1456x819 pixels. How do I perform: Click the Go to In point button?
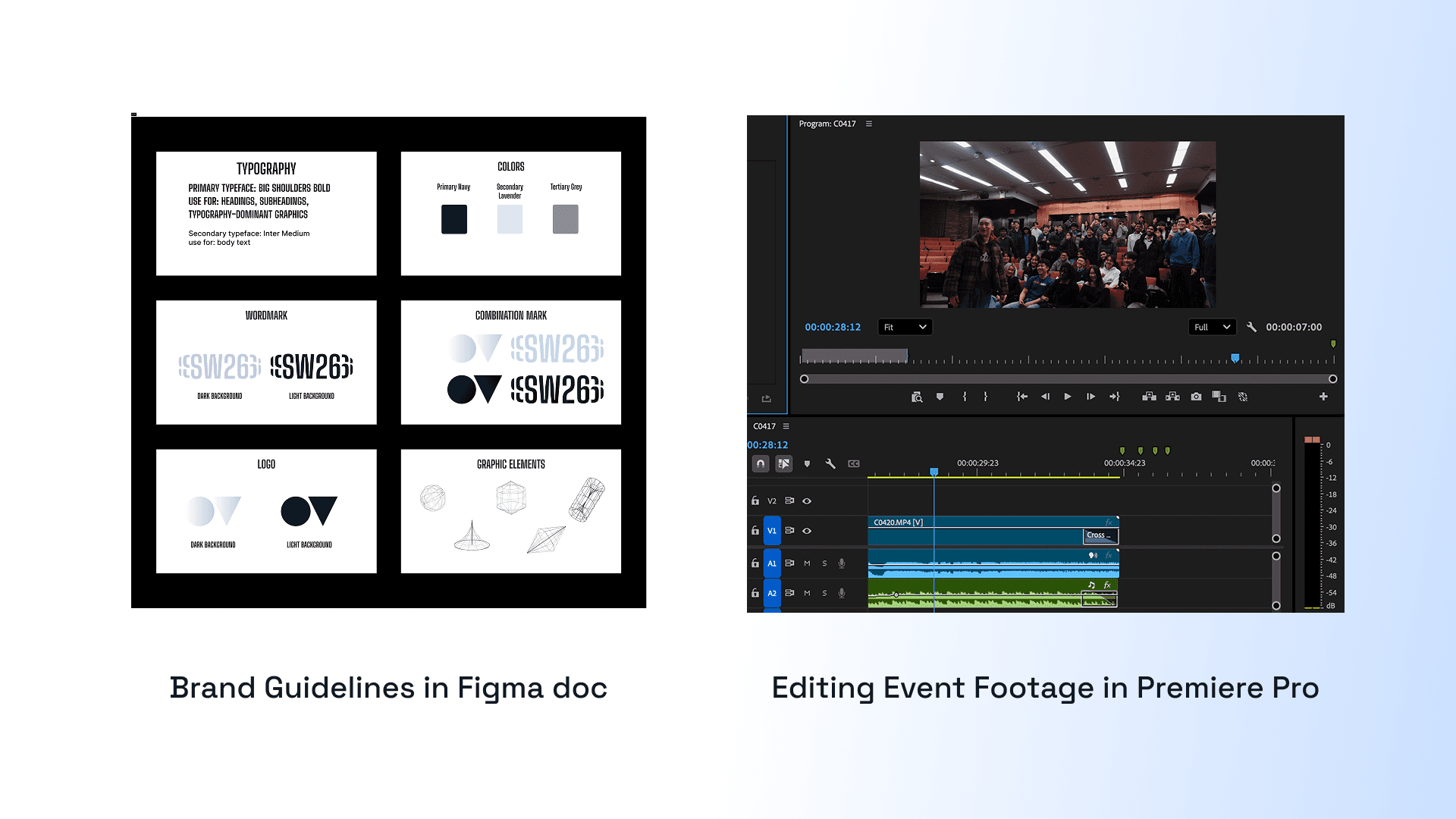pos(1022,397)
